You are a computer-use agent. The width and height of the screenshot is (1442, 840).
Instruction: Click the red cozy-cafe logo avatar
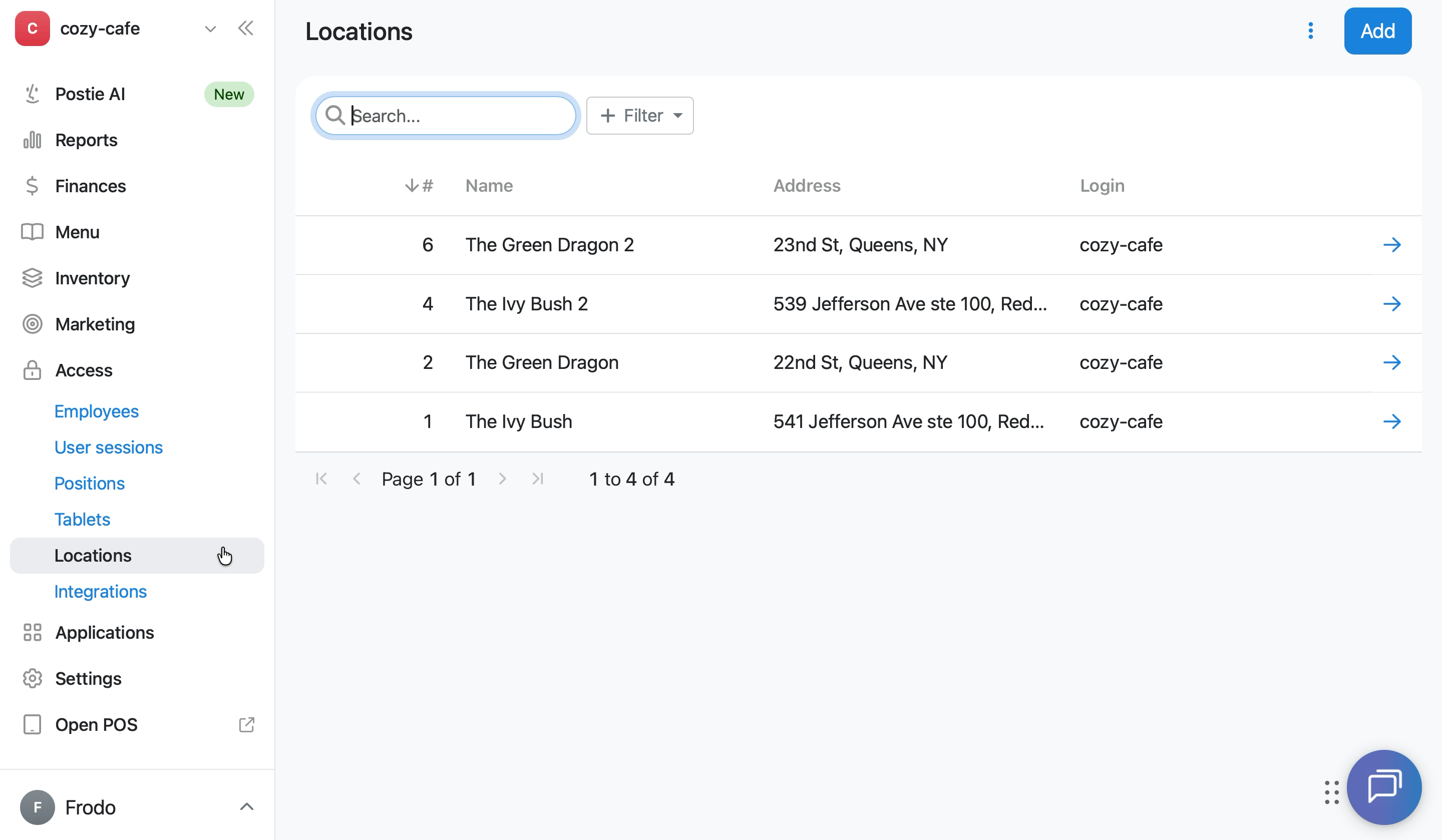(x=32, y=29)
